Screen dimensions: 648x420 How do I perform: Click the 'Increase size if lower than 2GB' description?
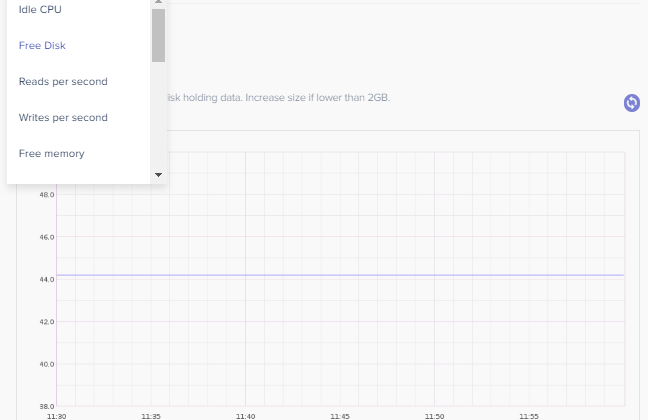[x=318, y=98]
